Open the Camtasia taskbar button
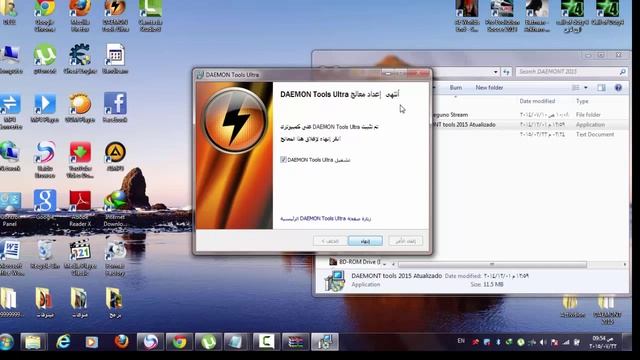This screenshot has height=360, width=640. pyautogui.click(x=266, y=342)
